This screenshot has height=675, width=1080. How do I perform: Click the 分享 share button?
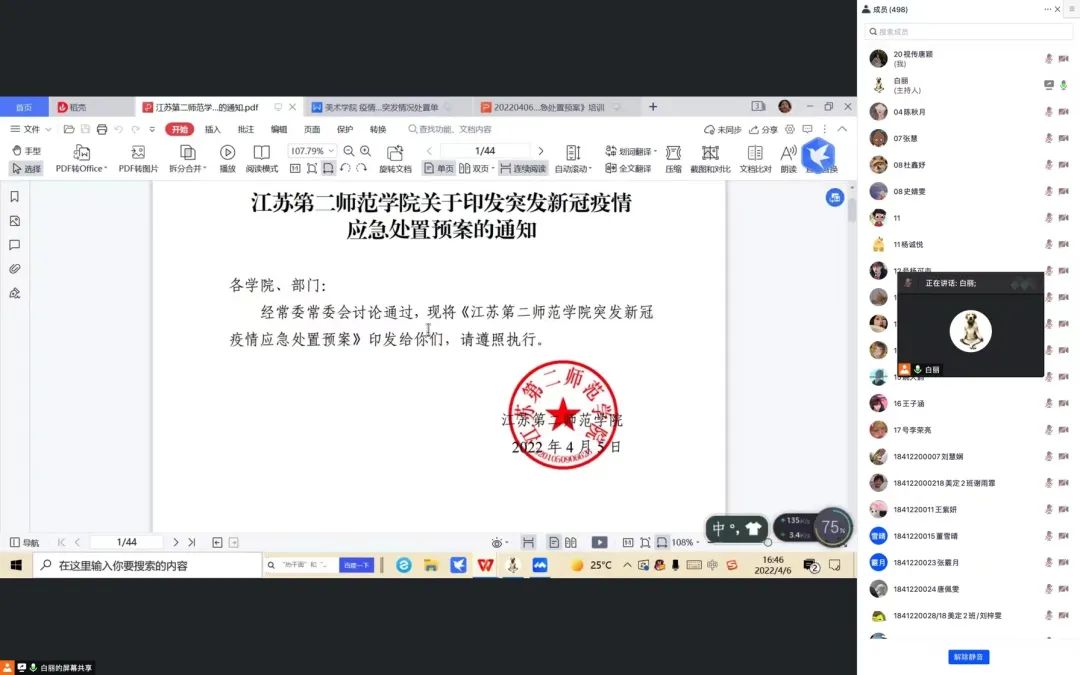pos(762,129)
